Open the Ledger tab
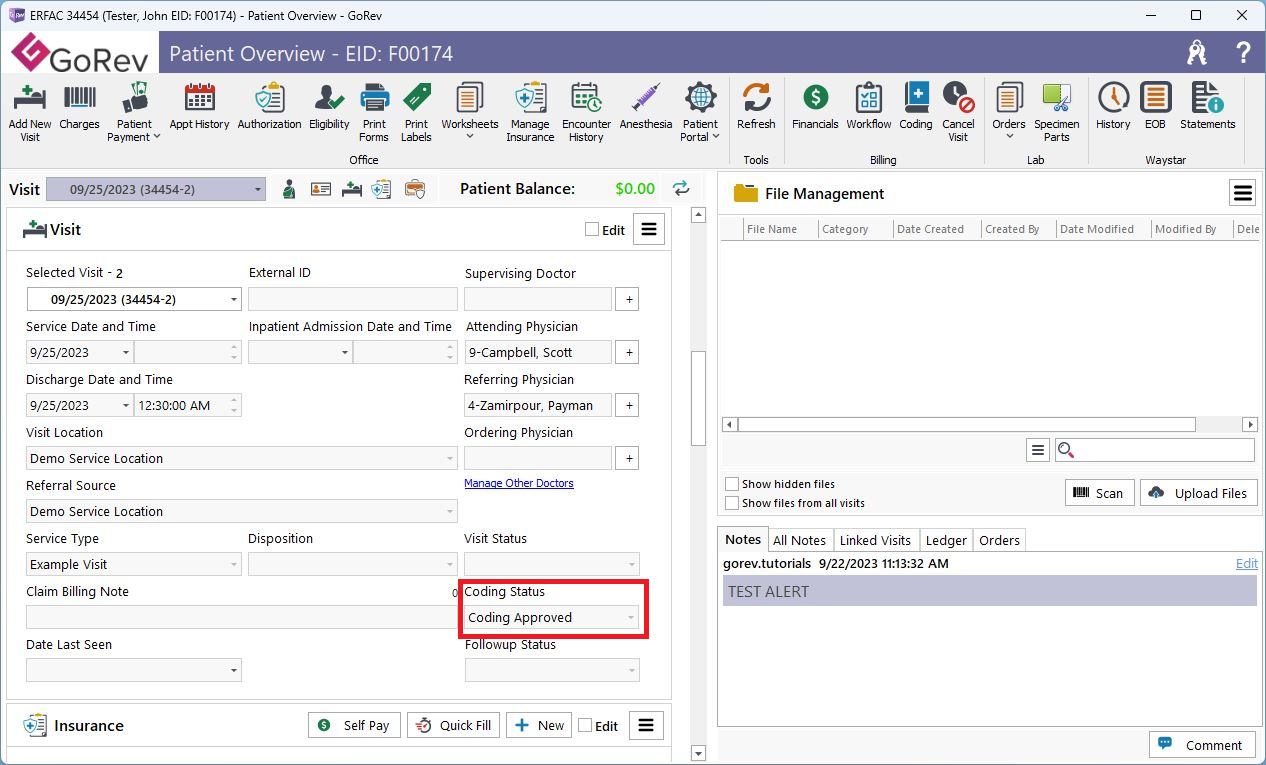The image size is (1266, 765). (x=945, y=540)
